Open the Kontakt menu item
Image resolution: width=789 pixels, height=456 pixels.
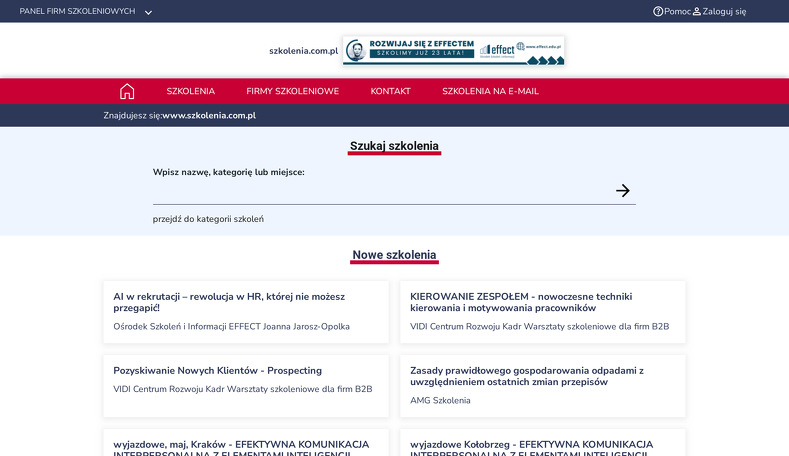[390, 91]
